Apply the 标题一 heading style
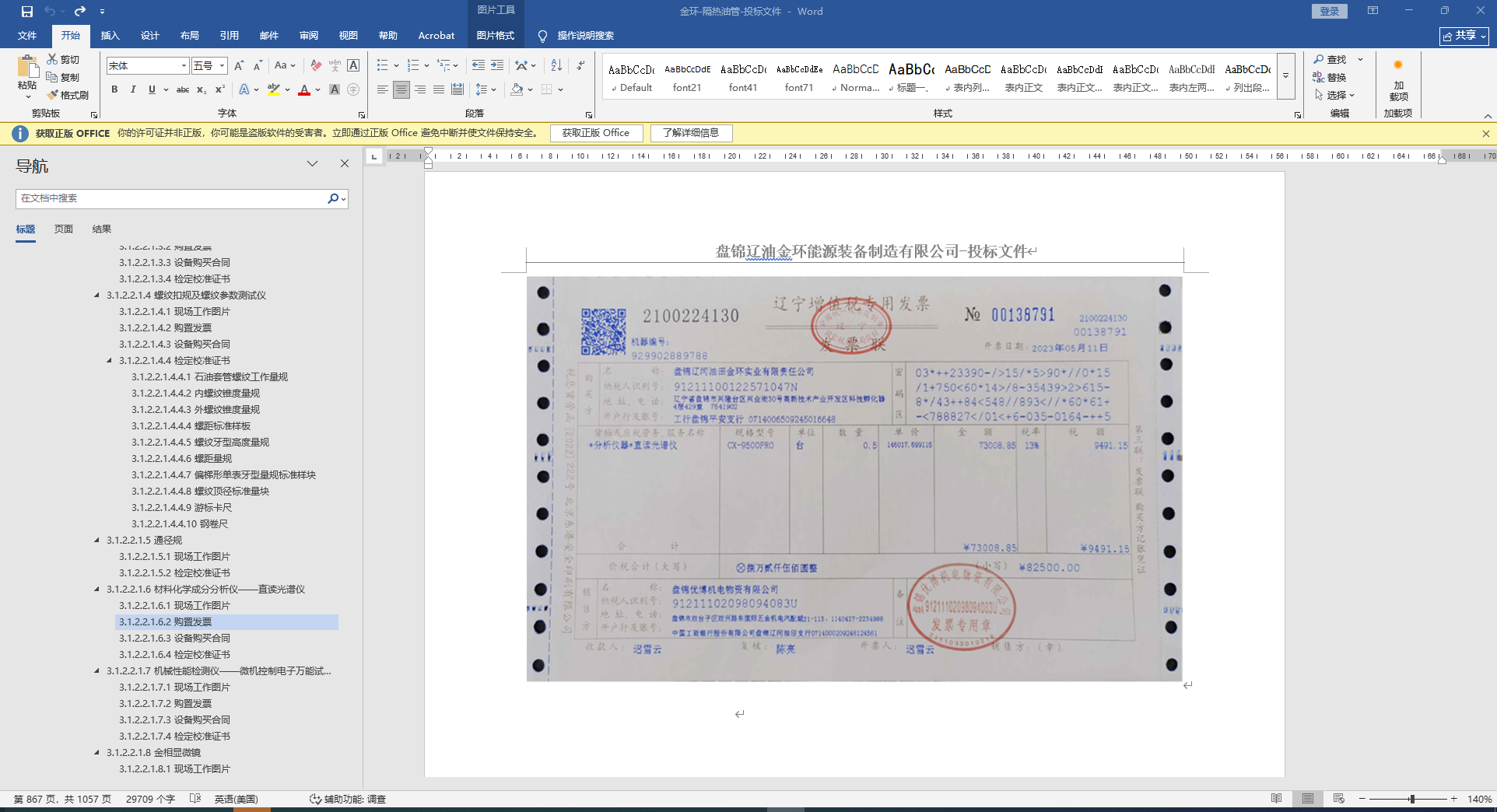Viewport: 1497px width, 812px height. pos(912,77)
